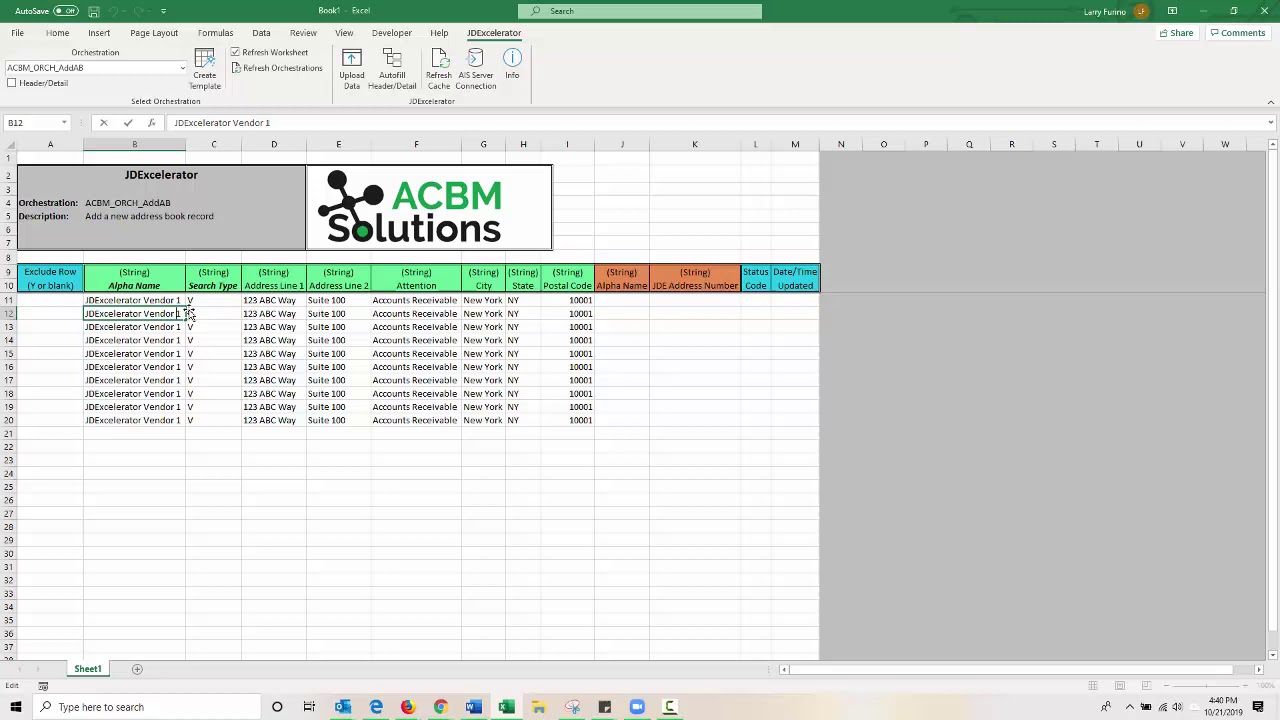Viewport: 1280px width, 720px height.
Task: Click the Refresh Cache icon
Action: point(439,68)
